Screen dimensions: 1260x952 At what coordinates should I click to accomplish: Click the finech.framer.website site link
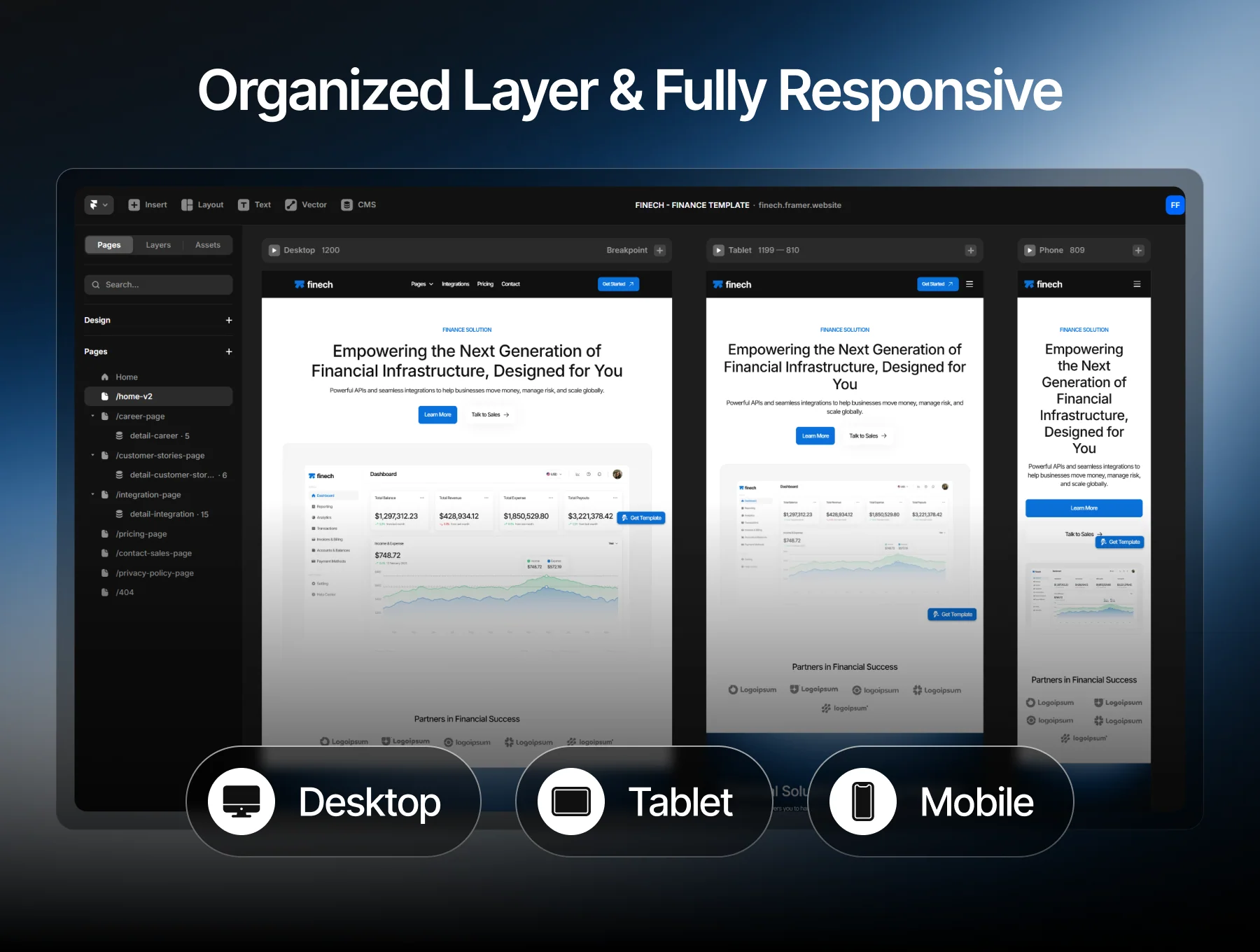(800, 205)
